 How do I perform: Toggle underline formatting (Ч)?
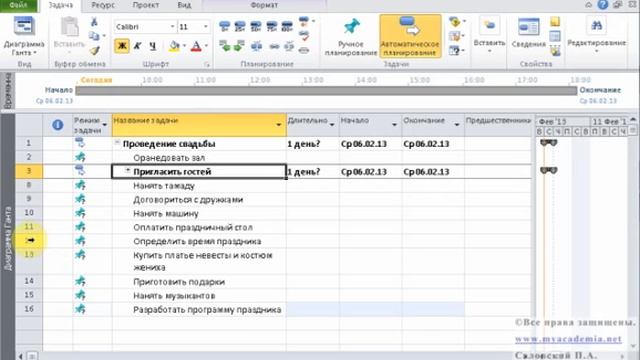[153, 46]
